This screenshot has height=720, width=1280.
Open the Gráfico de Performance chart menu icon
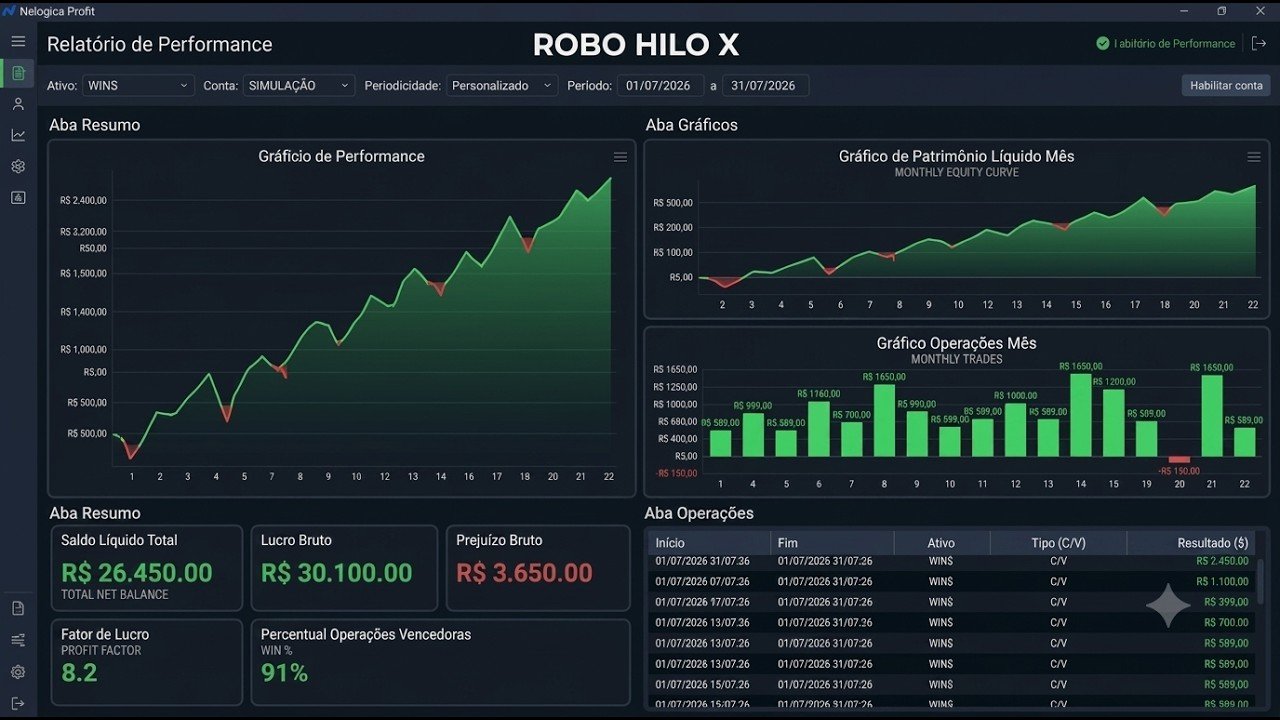coord(620,157)
